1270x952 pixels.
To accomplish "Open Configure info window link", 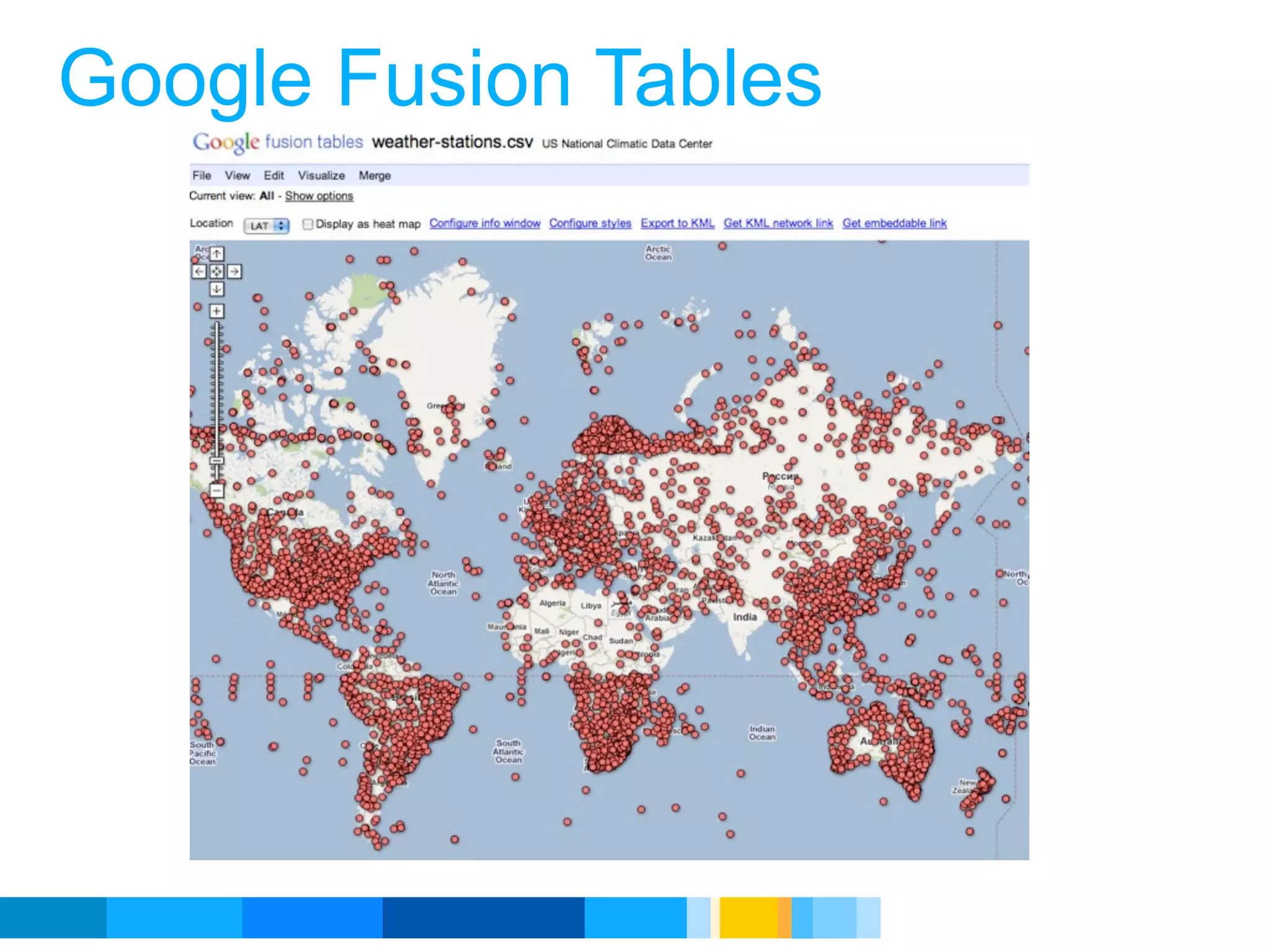I will tap(485, 223).
